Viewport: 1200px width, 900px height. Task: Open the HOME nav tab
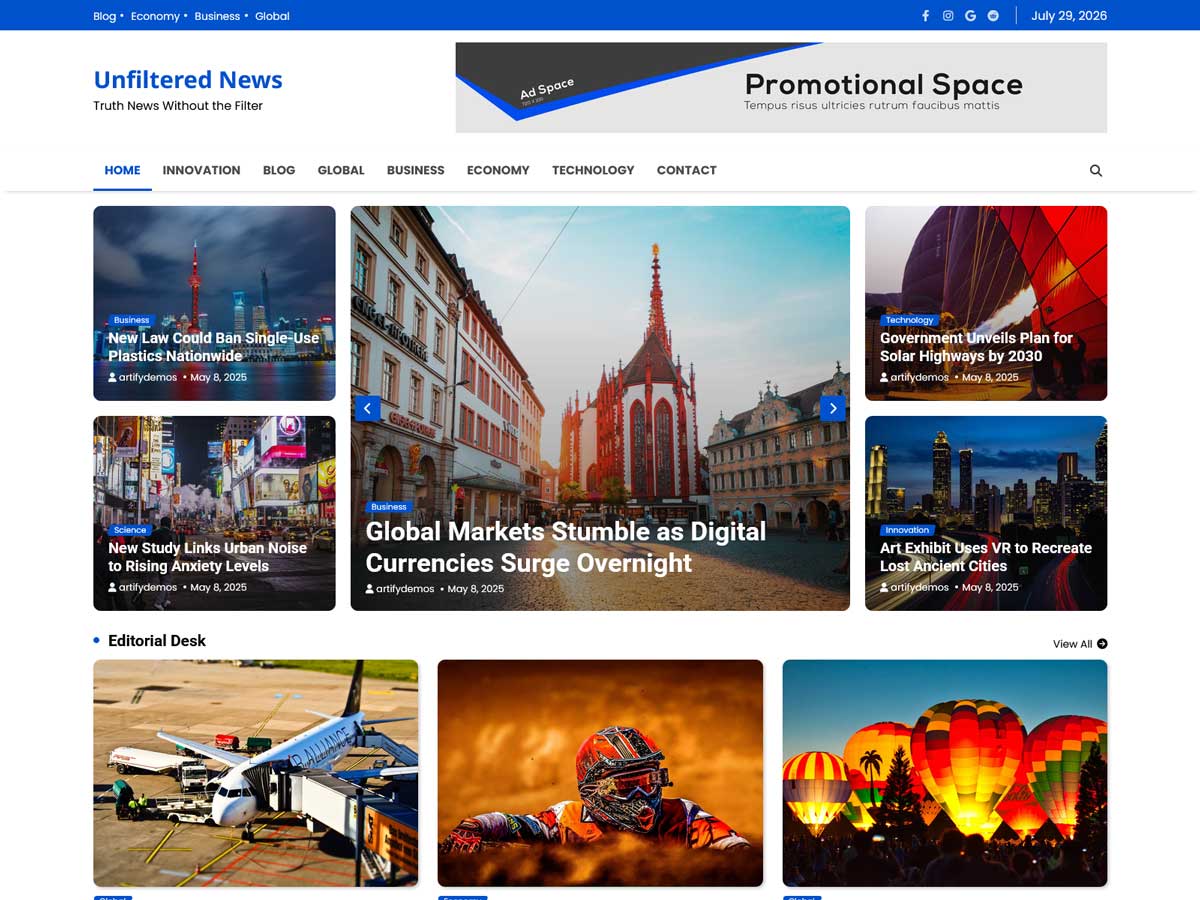pyautogui.click(x=122, y=170)
